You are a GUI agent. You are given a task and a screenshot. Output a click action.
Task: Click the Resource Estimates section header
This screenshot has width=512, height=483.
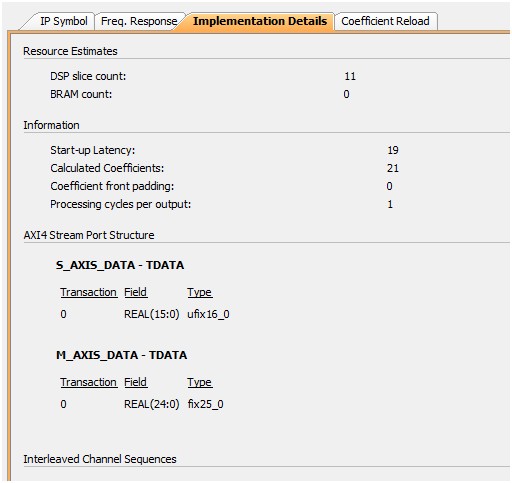(70, 51)
